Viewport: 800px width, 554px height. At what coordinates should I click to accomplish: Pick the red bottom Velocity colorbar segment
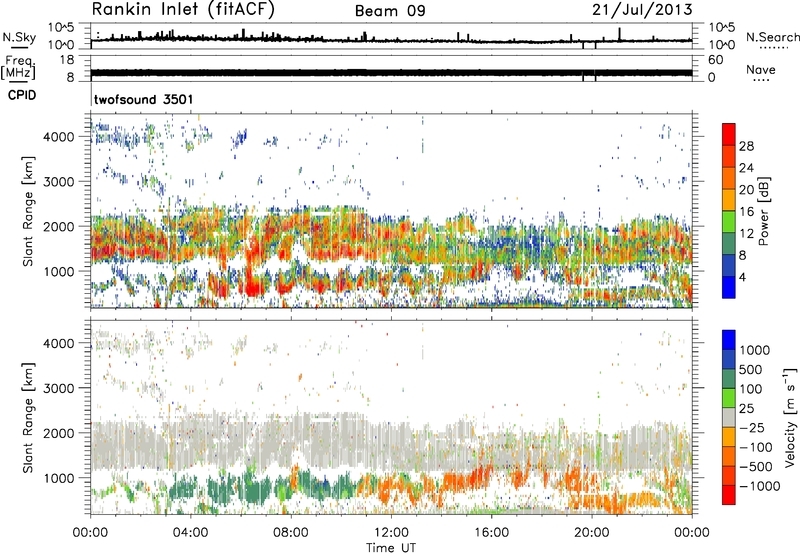coord(729,495)
